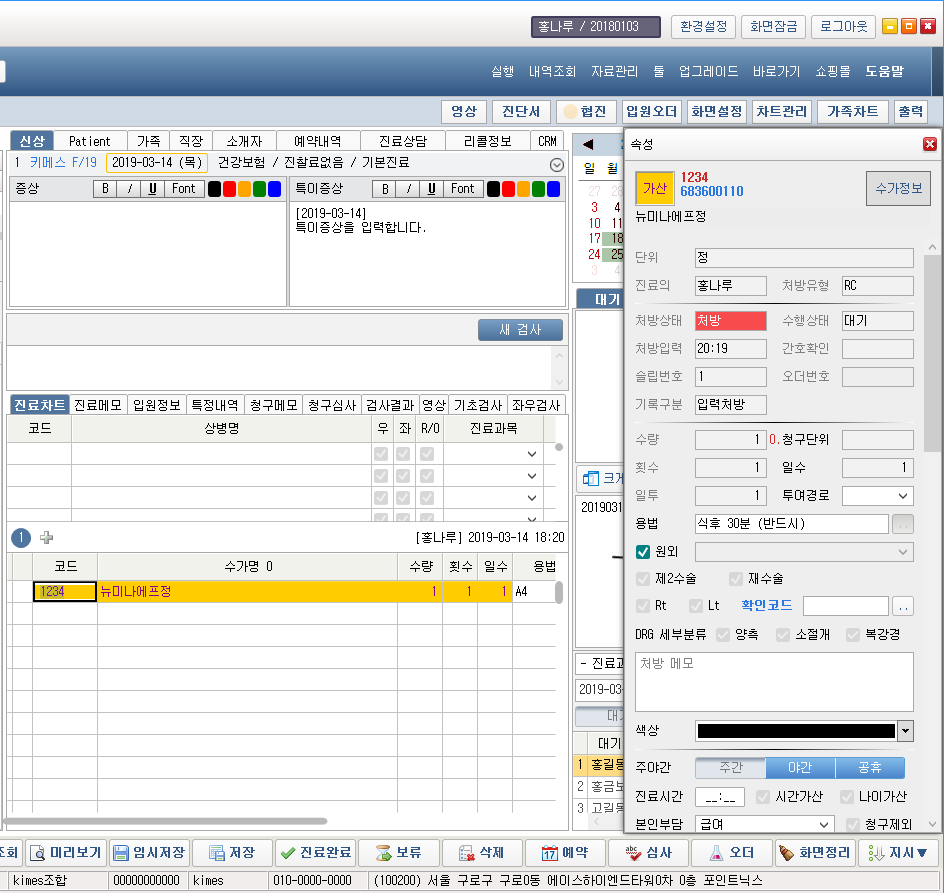Open 예약 (reservation) calendar button
The image size is (944, 893).
(x=565, y=853)
